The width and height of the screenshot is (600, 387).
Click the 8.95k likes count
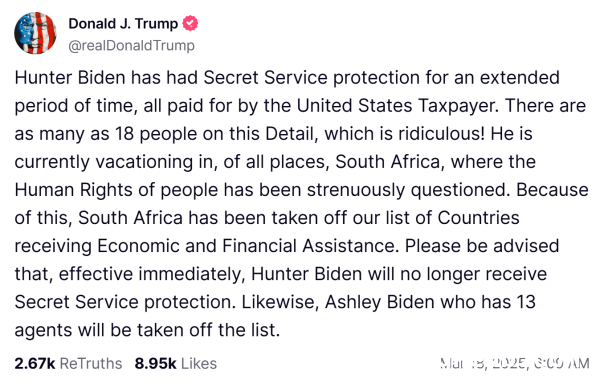[x=155, y=363]
